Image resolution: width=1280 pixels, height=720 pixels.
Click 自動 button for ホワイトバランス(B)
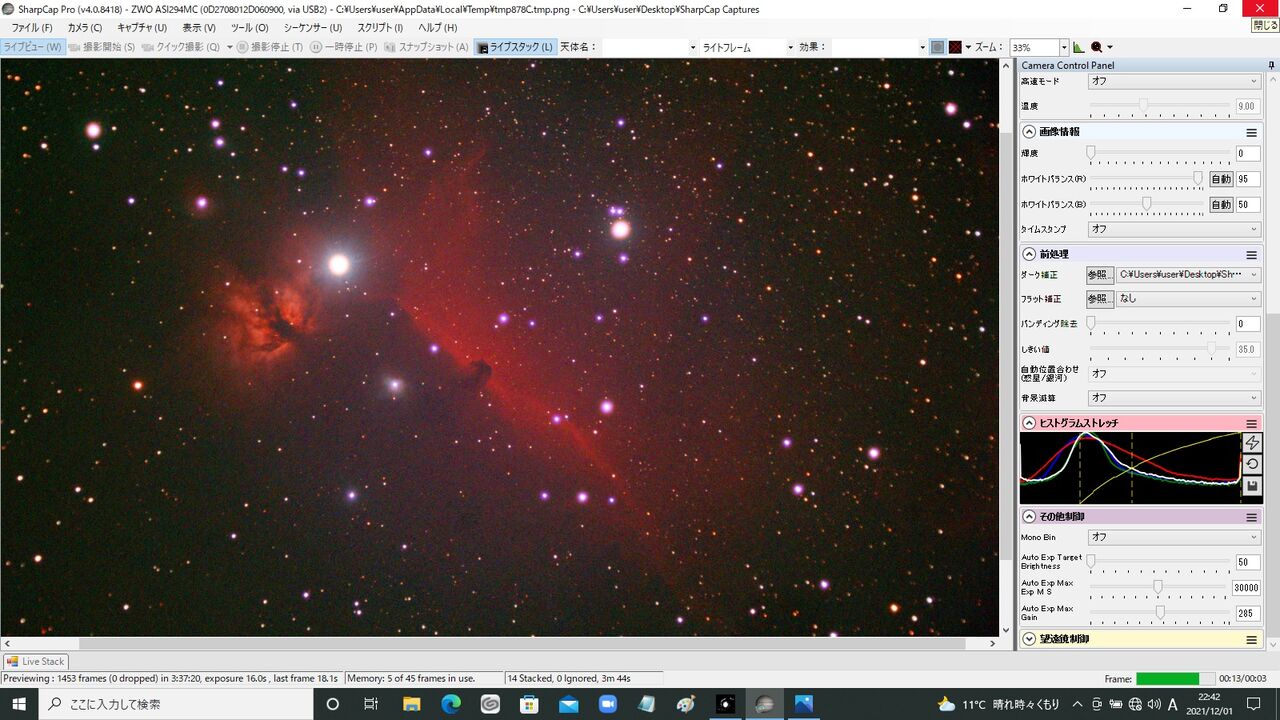click(1221, 204)
